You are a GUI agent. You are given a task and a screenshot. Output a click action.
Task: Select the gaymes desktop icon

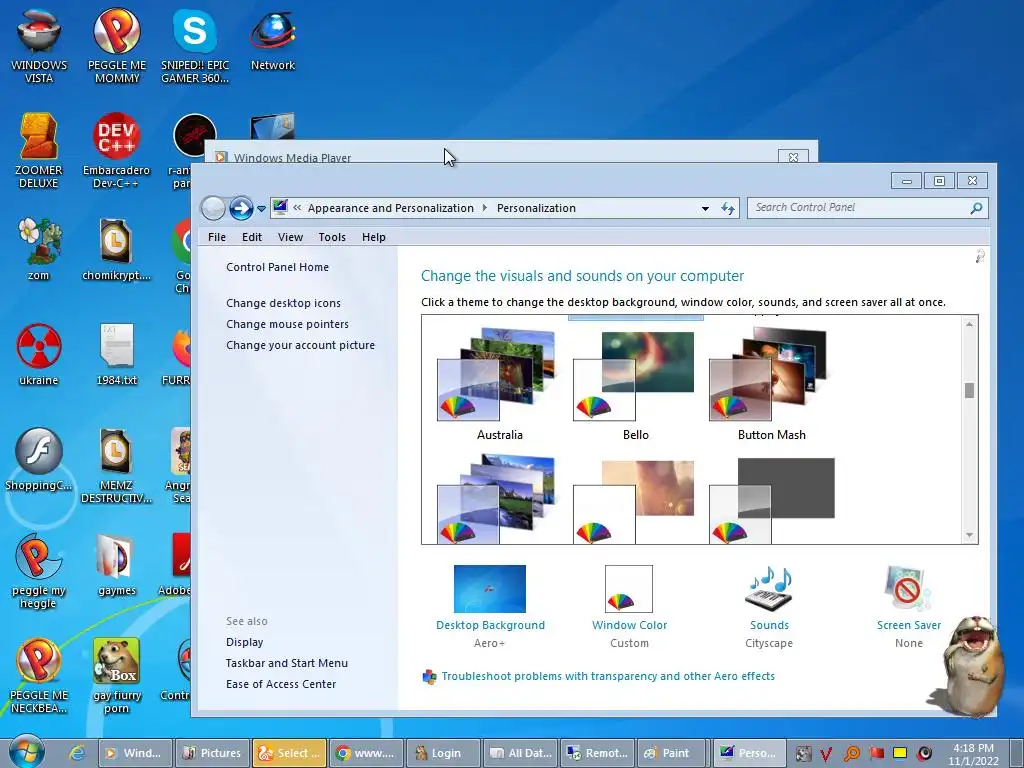(117, 564)
